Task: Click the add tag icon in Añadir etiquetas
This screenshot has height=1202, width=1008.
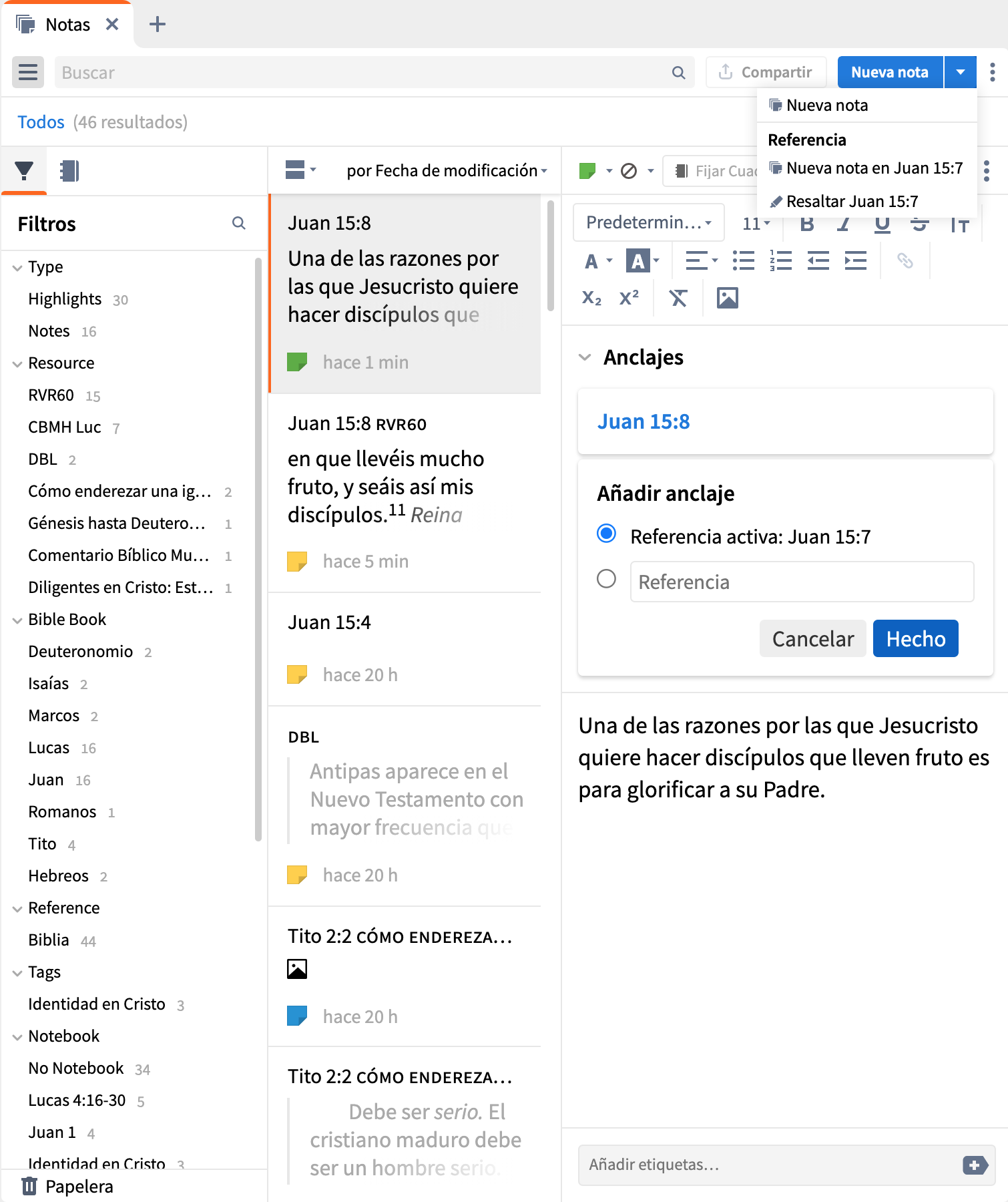Action: (975, 1165)
